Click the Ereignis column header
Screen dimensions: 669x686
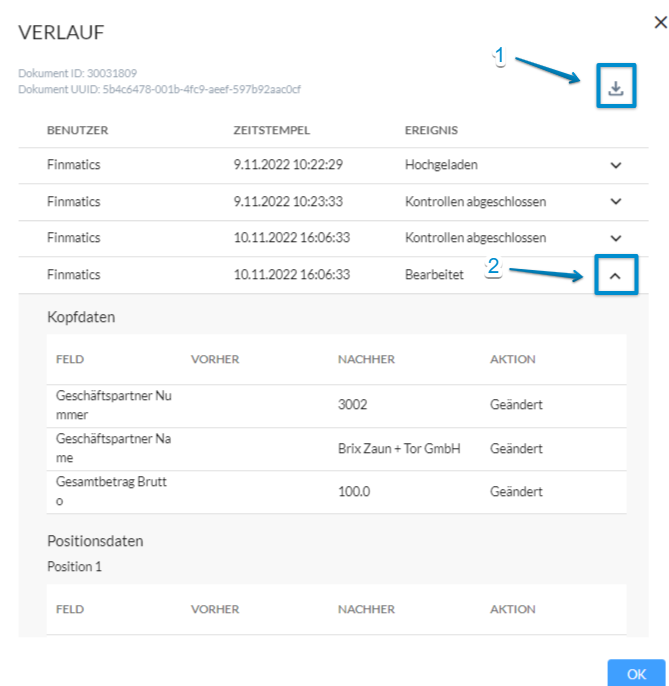point(431,130)
